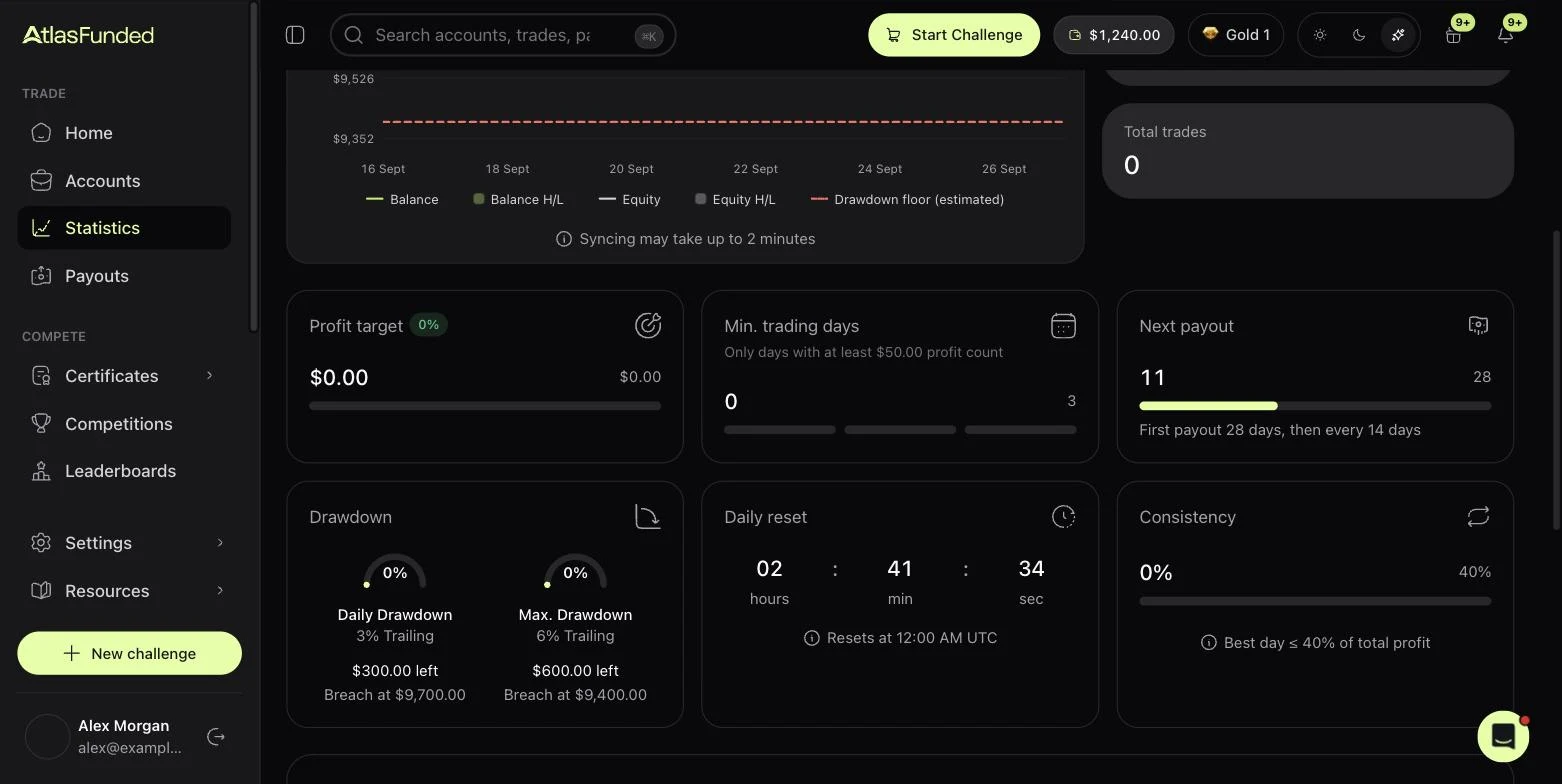Open the gift rewards icon
1562x784 pixels.
(1453, 35)
